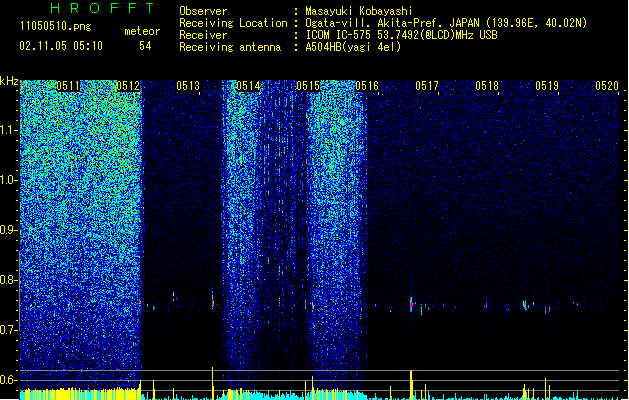Click the 0513 time marker
Screen dimensions: 629x400
click(188, 86)
